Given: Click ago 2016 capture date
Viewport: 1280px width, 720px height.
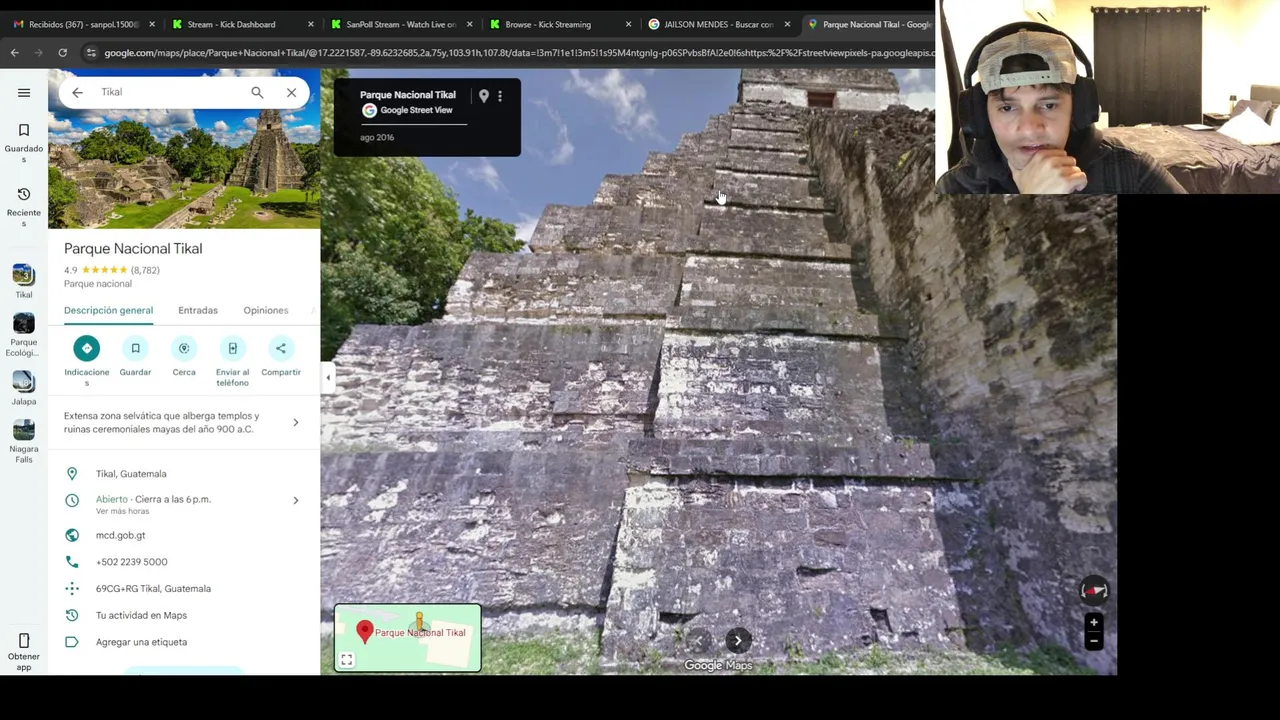Looking at the screenshot, I should [377, 137].
